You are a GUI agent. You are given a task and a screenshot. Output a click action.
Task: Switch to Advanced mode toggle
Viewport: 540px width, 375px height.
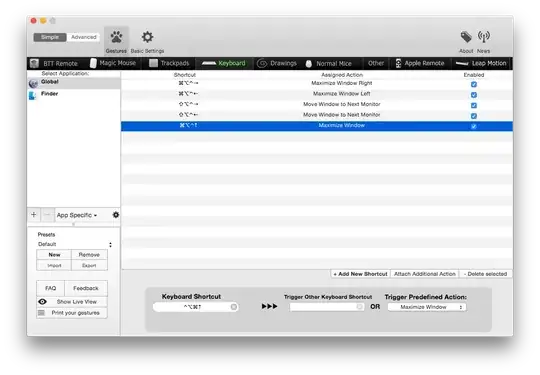click(83, 37)
